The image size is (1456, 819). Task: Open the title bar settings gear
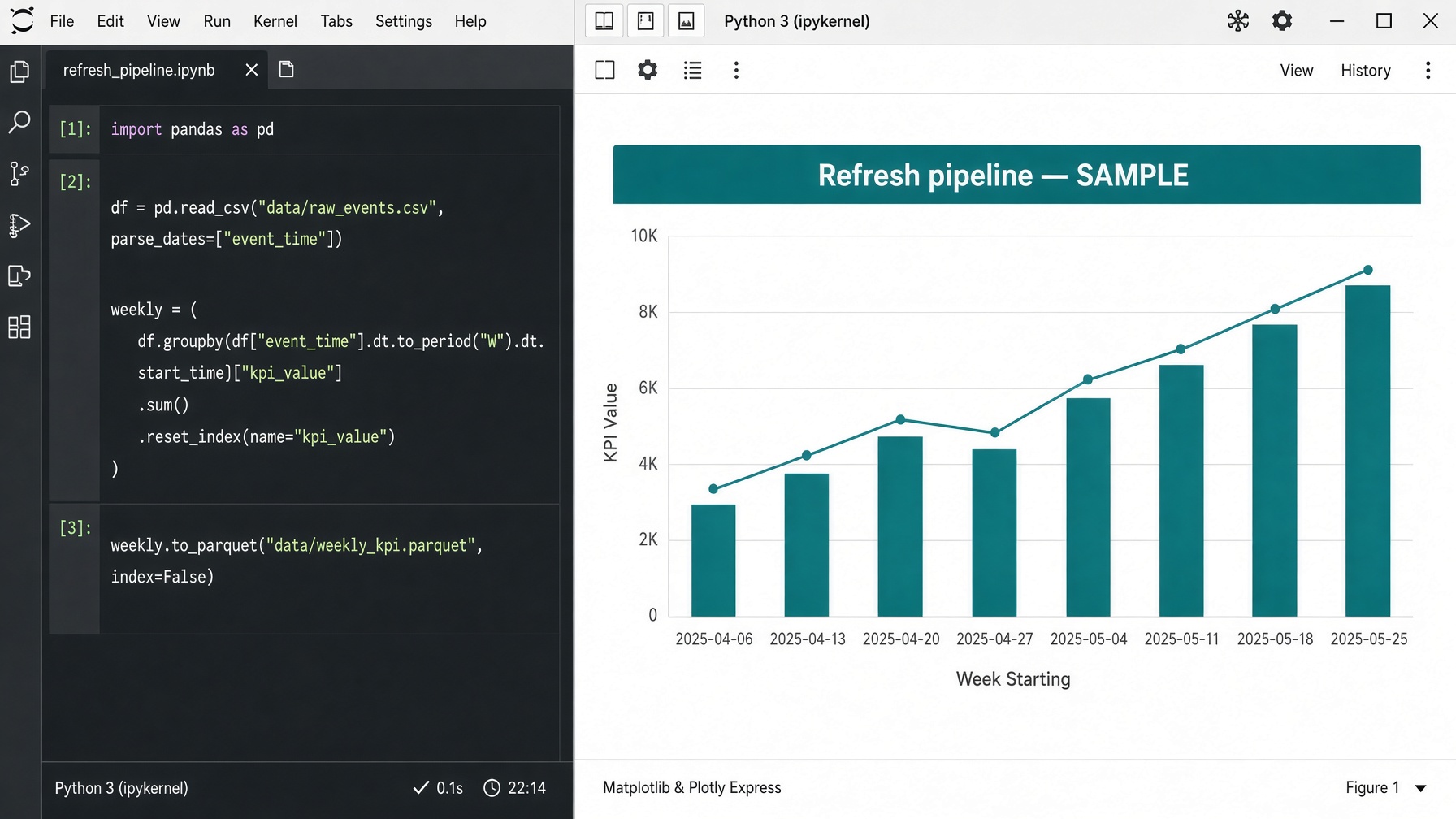click(1282, 21)
